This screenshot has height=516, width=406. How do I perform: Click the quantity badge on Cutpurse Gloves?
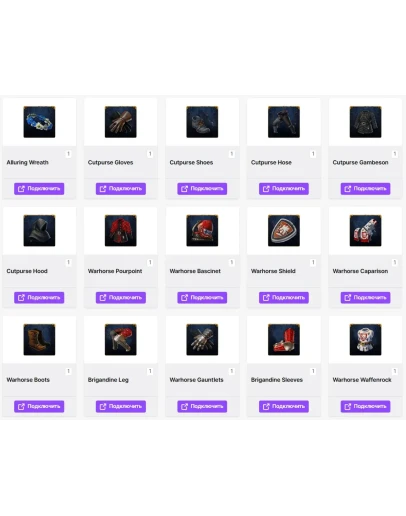coord(150,154)
